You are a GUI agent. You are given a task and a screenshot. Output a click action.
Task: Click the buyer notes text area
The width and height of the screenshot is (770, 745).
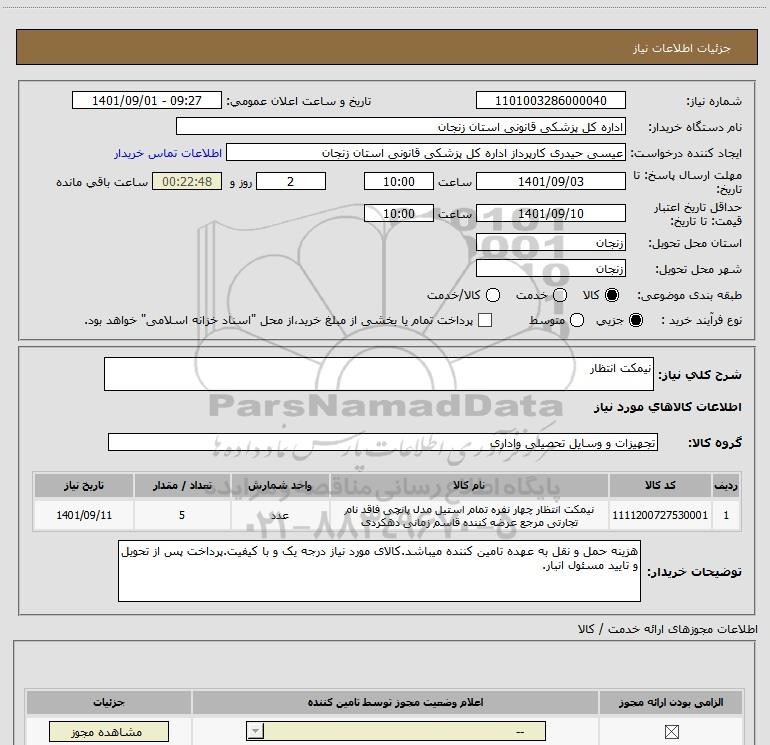click(x=379, y=571)
